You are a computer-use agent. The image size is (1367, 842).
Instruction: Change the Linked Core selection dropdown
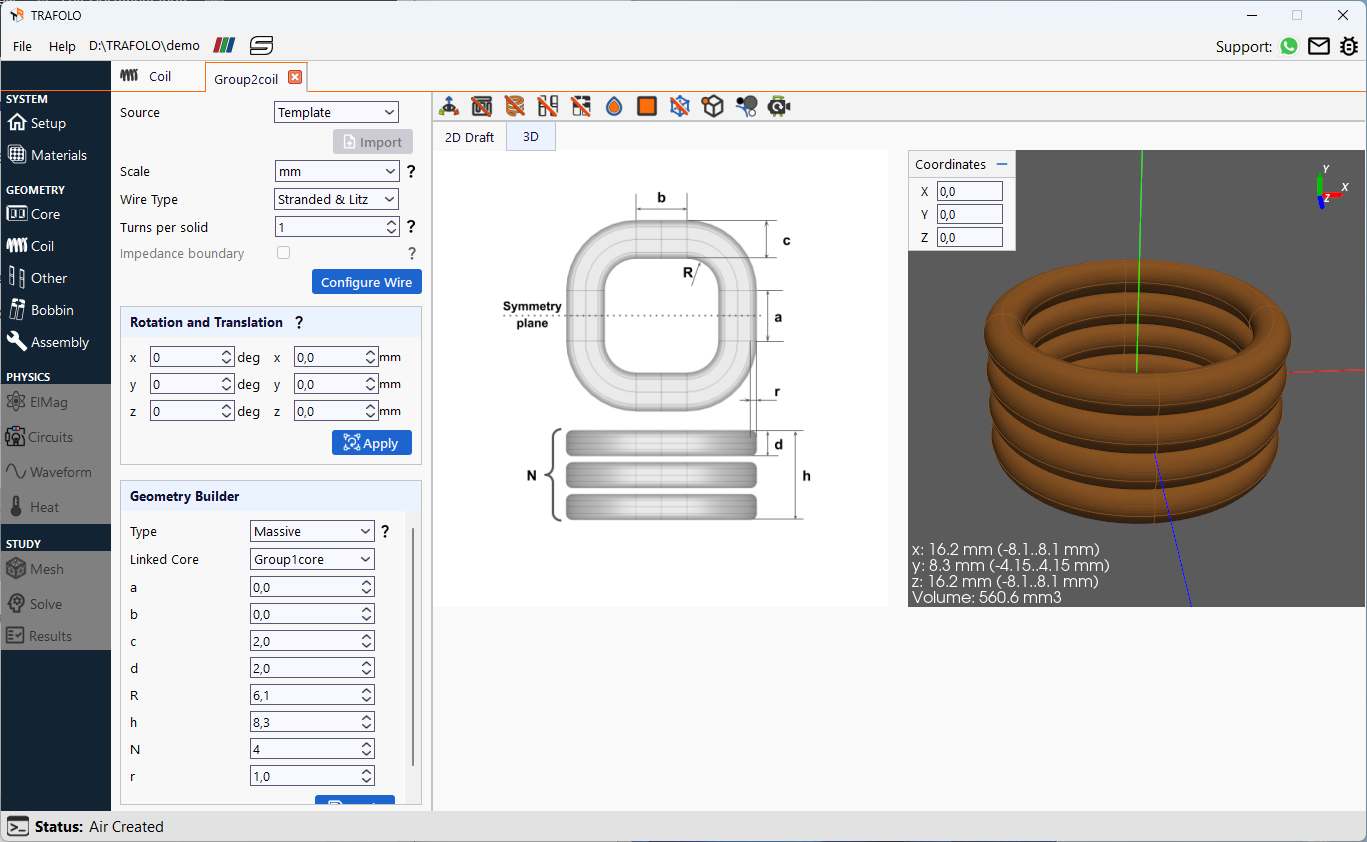pos(312,559)
